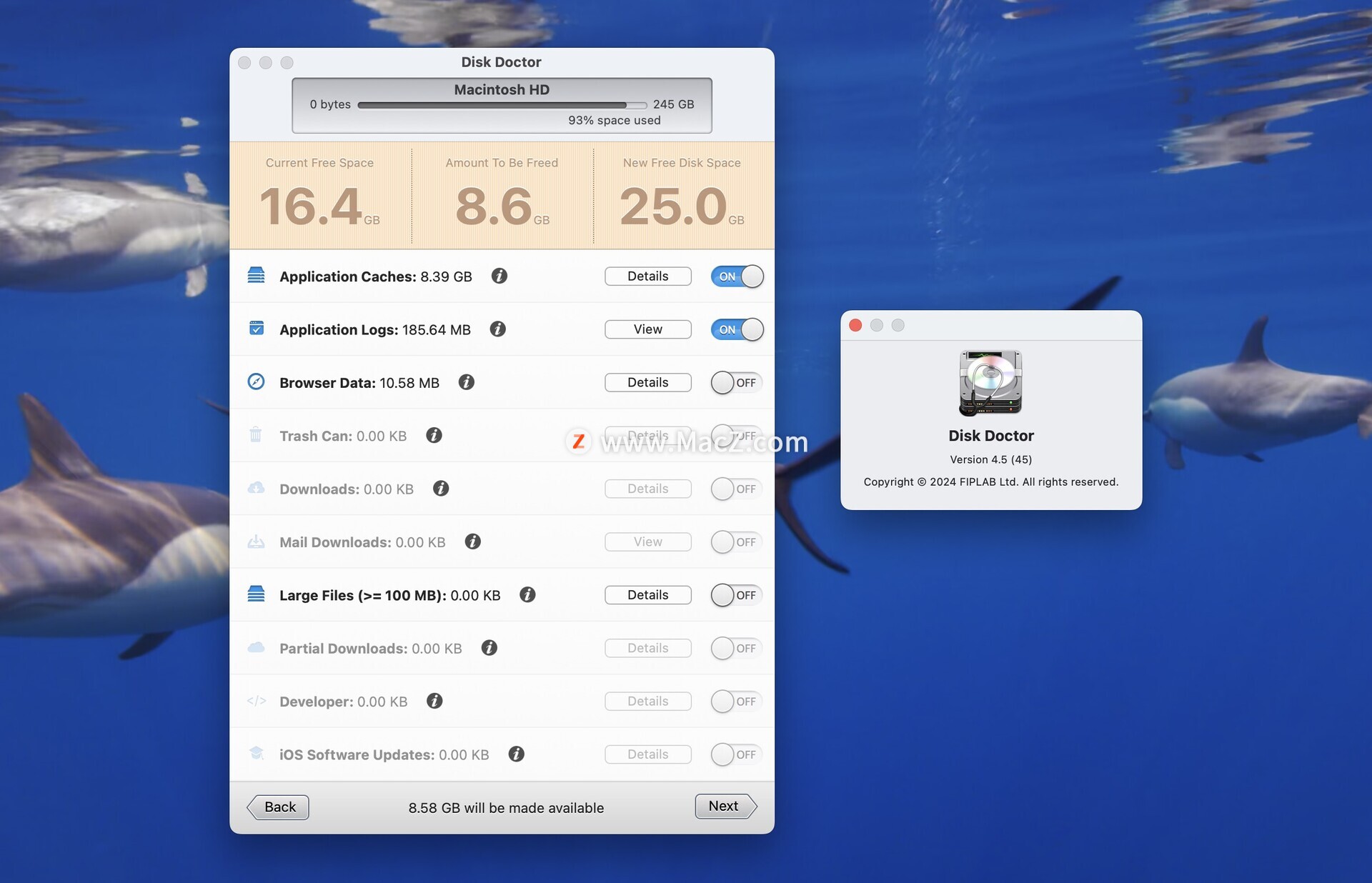Click the FIPLAB copyright text in About window
Screen dimensions: 1372x883
[991, 482]
